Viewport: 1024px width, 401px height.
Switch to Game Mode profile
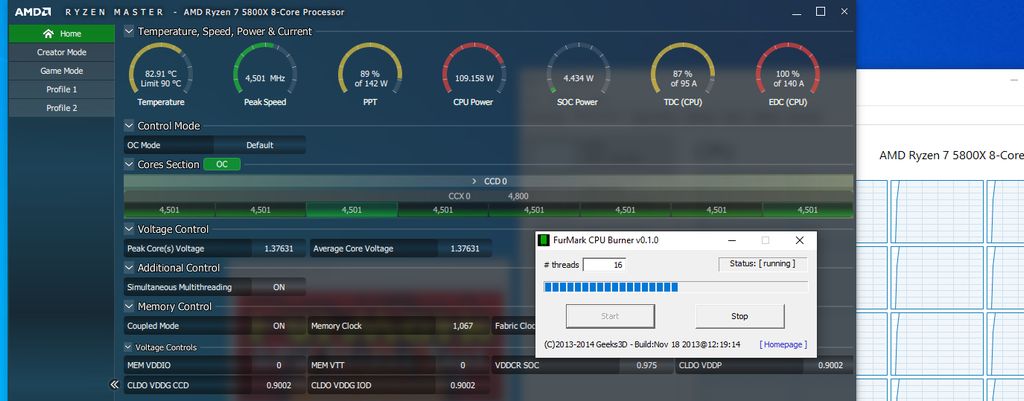pyautogui.click(x=61, y=71)
